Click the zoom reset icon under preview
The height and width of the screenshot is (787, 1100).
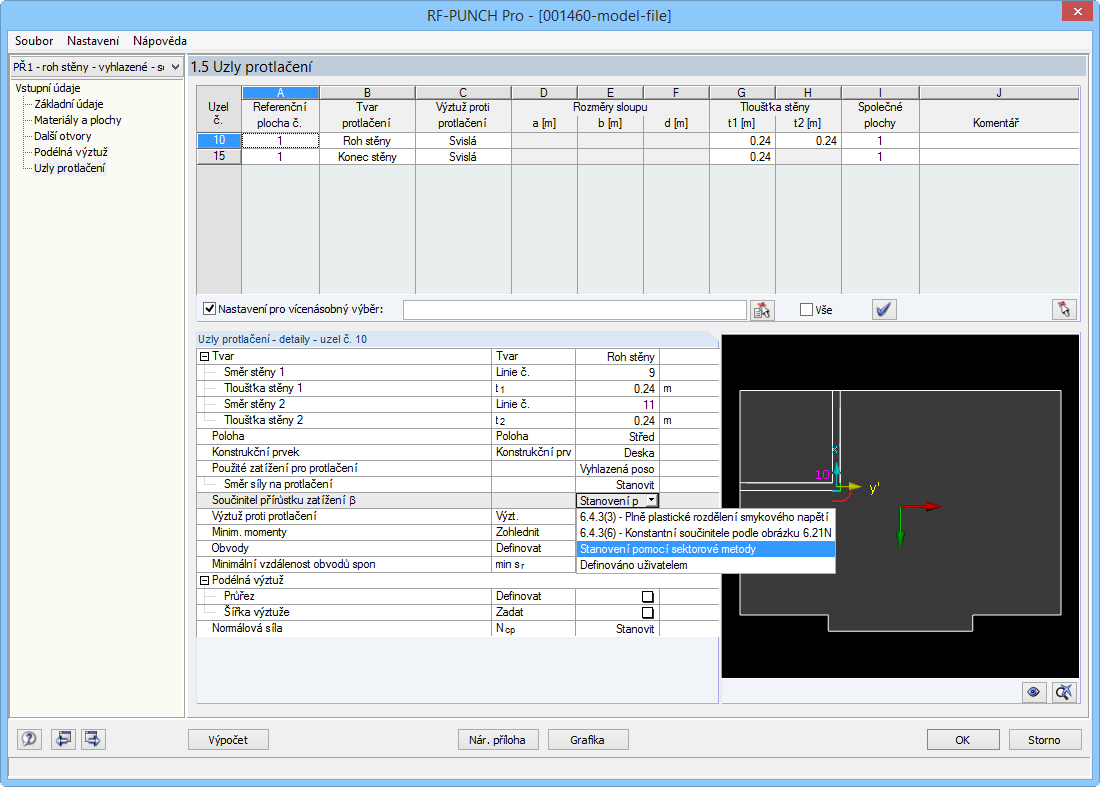pos(1064,692)
